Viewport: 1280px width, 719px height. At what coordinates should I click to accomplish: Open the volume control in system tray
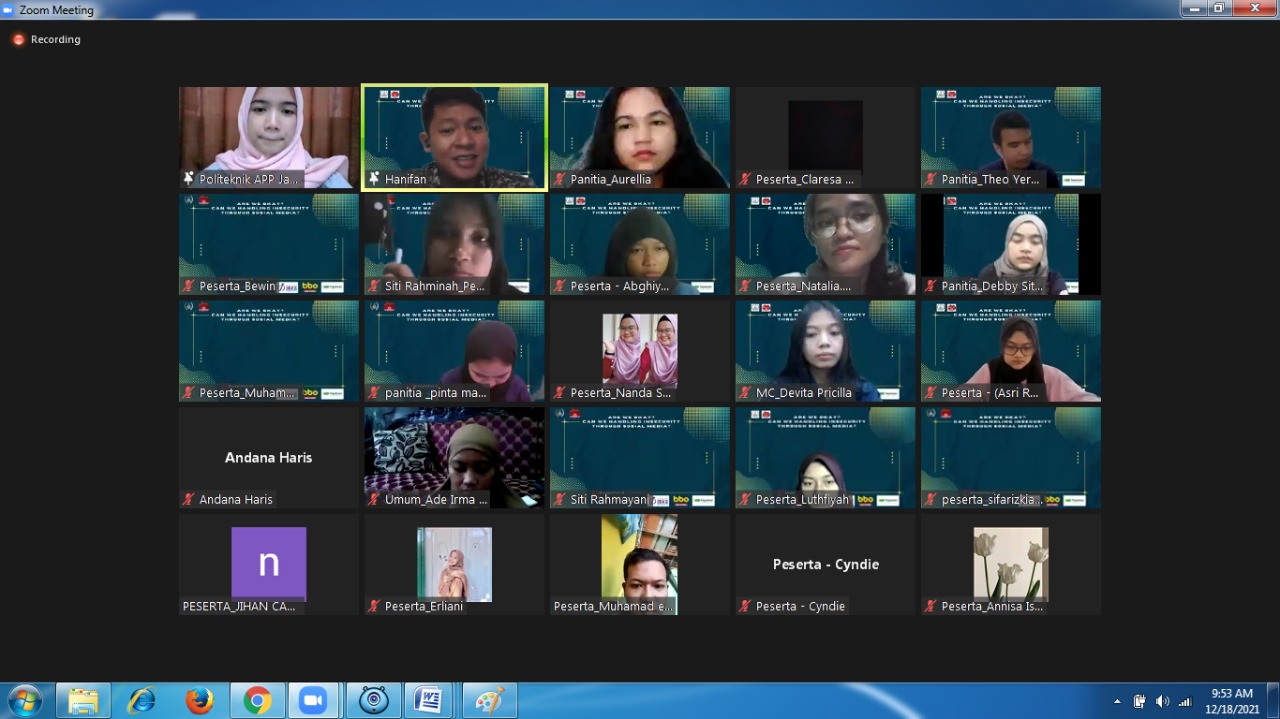click(x=1162, y=701)
